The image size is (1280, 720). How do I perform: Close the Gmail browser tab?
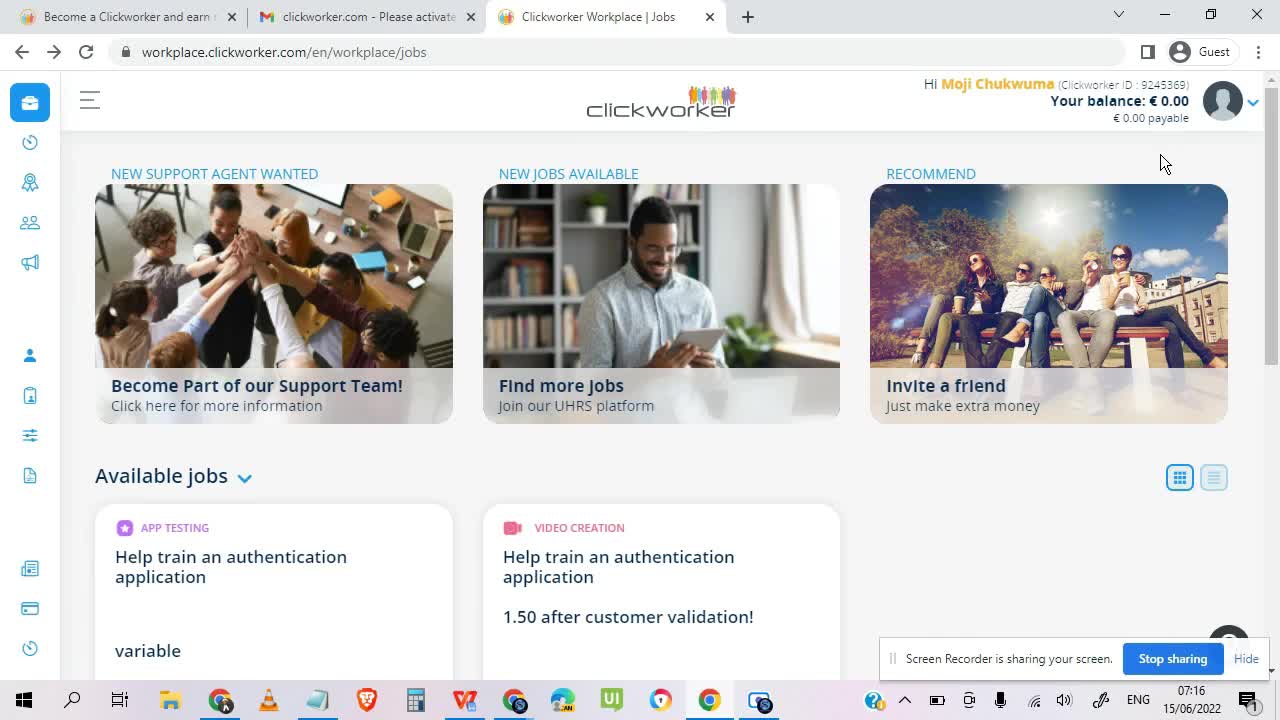pos(471,17)
